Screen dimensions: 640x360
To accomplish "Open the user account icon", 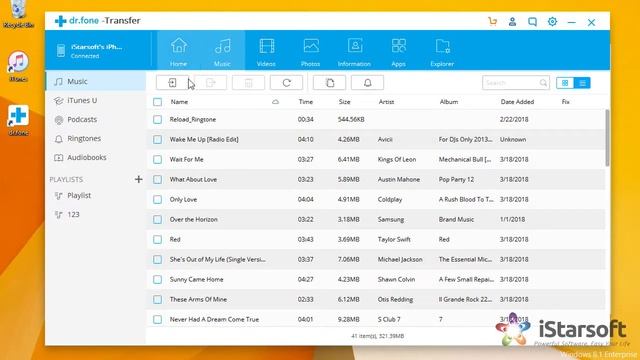I will pyautogui.click(x=512, y=22).
